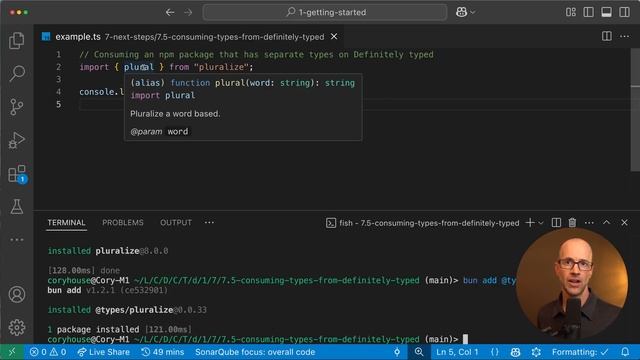Image resolution: width=640 pixels, height=360 pixels.
Task: Click the plural import identifier
Action: (x=138, y=67)
